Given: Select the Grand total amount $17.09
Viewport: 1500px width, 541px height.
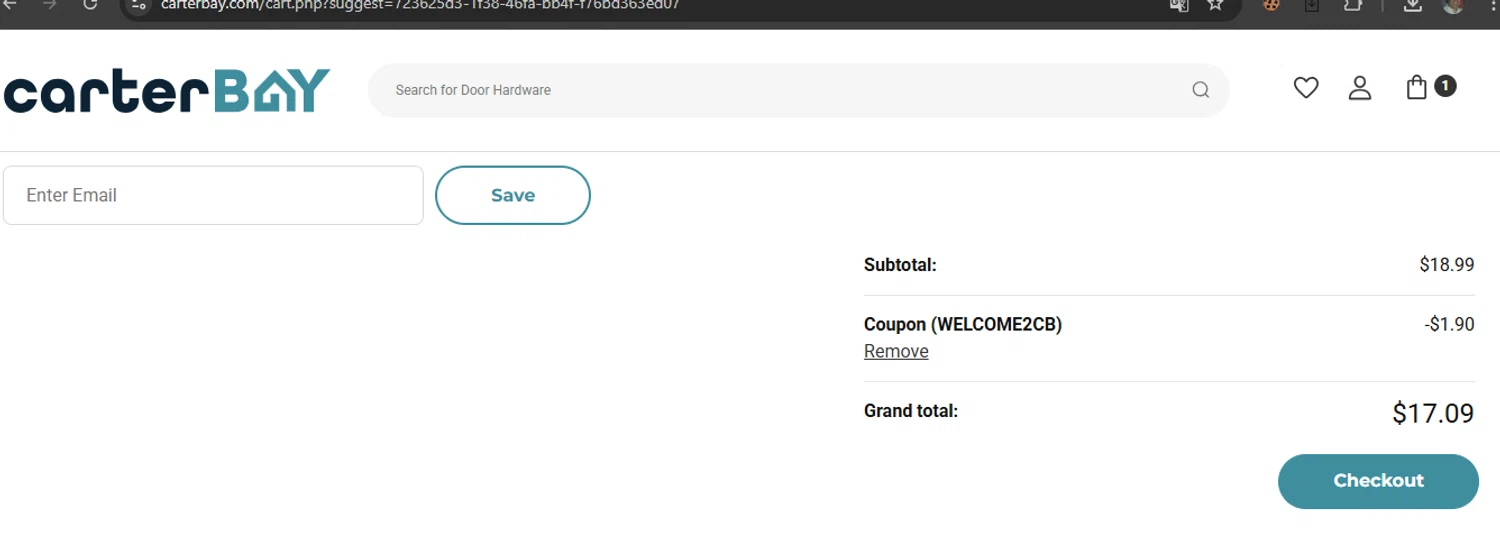Looking at the screenshot, I should [1433, 413].
